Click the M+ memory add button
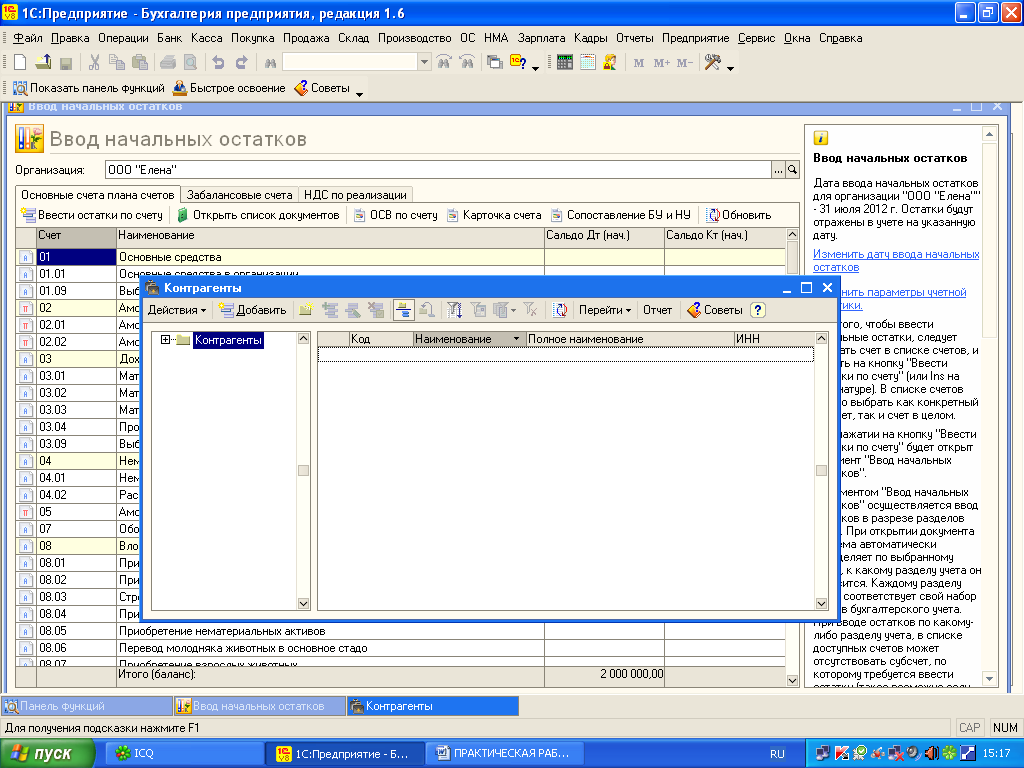 tap(662, 63)
